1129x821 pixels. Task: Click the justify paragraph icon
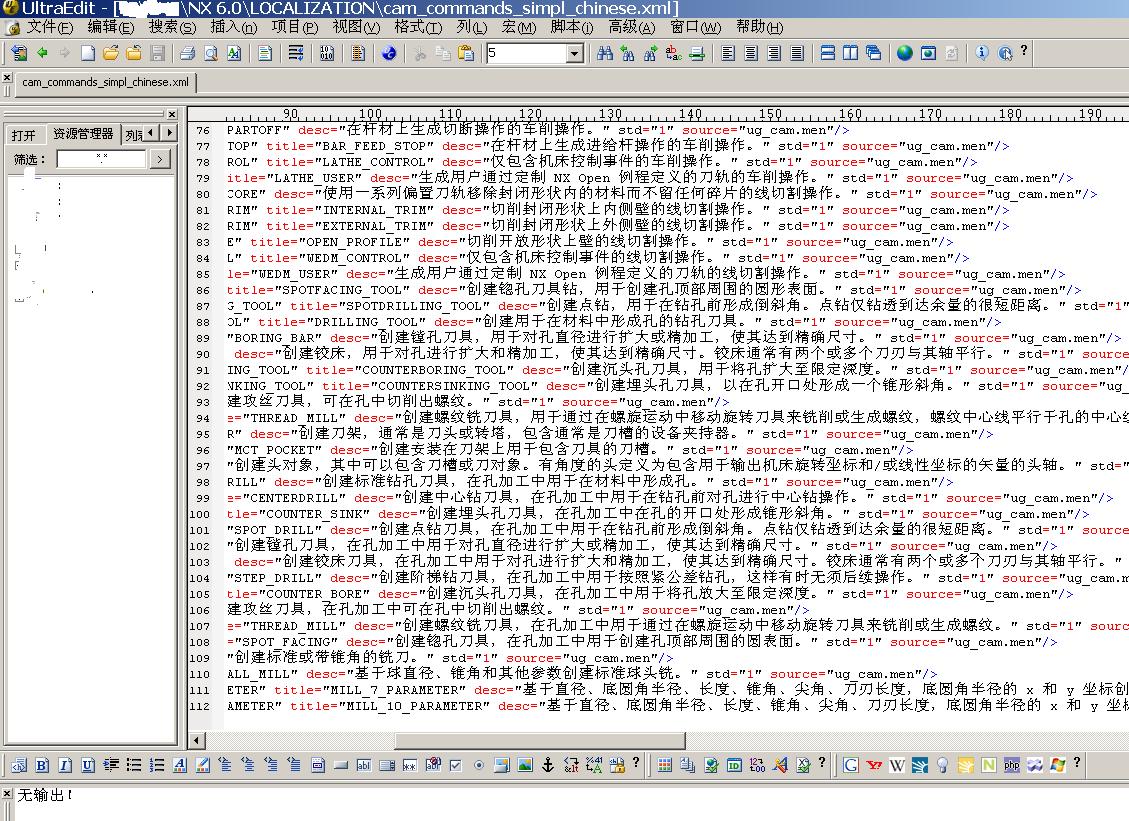(x=797, y=53)
